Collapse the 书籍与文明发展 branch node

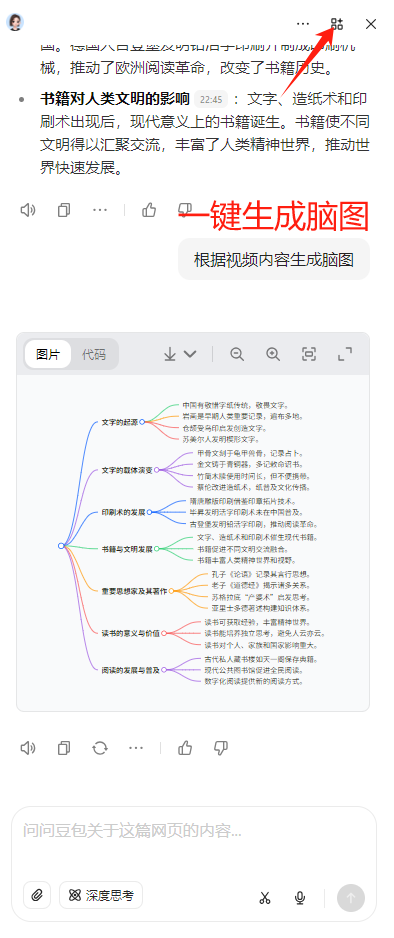157,549
